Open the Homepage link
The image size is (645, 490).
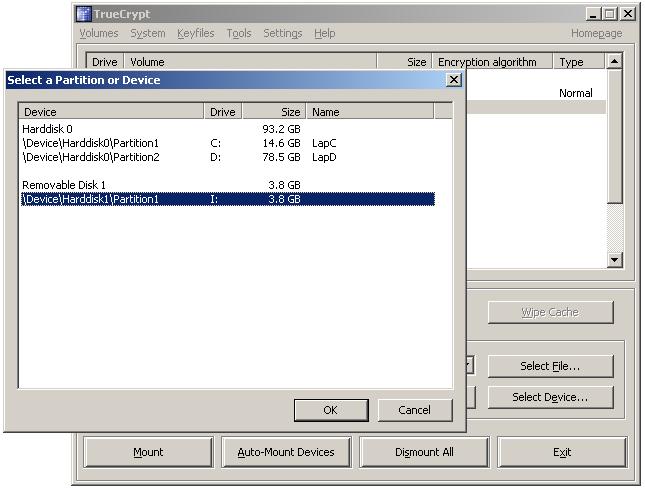[596, 33]
